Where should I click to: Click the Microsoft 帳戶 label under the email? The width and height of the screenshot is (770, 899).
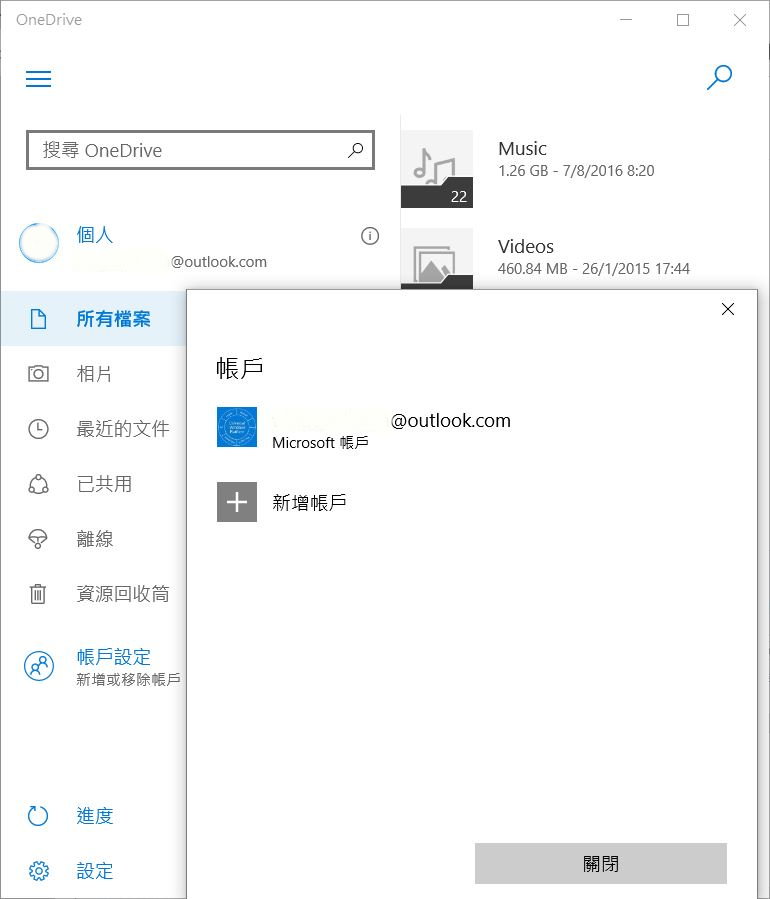click(x=320, y=443)
